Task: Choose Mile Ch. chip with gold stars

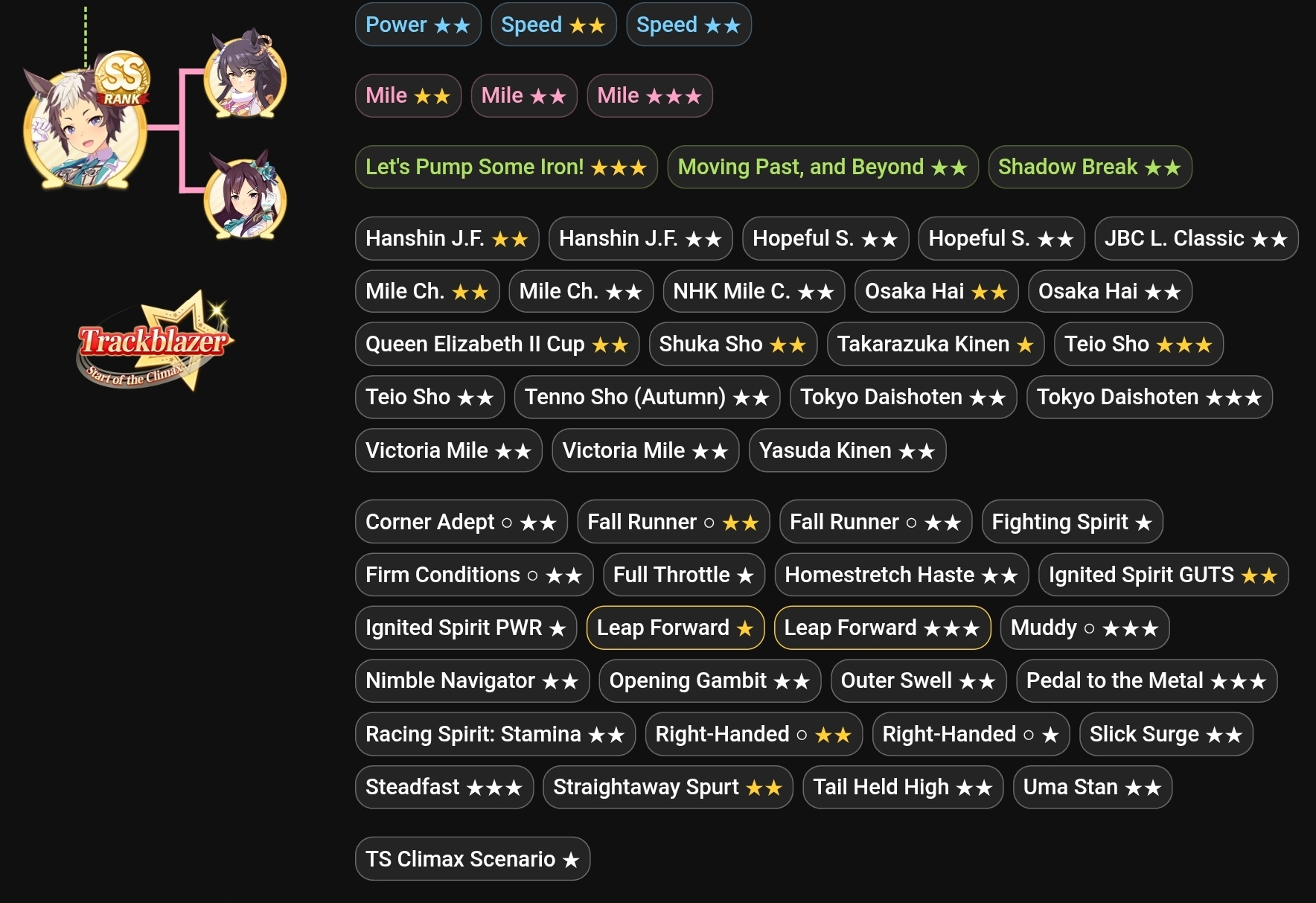Action: tap(427, 291)
